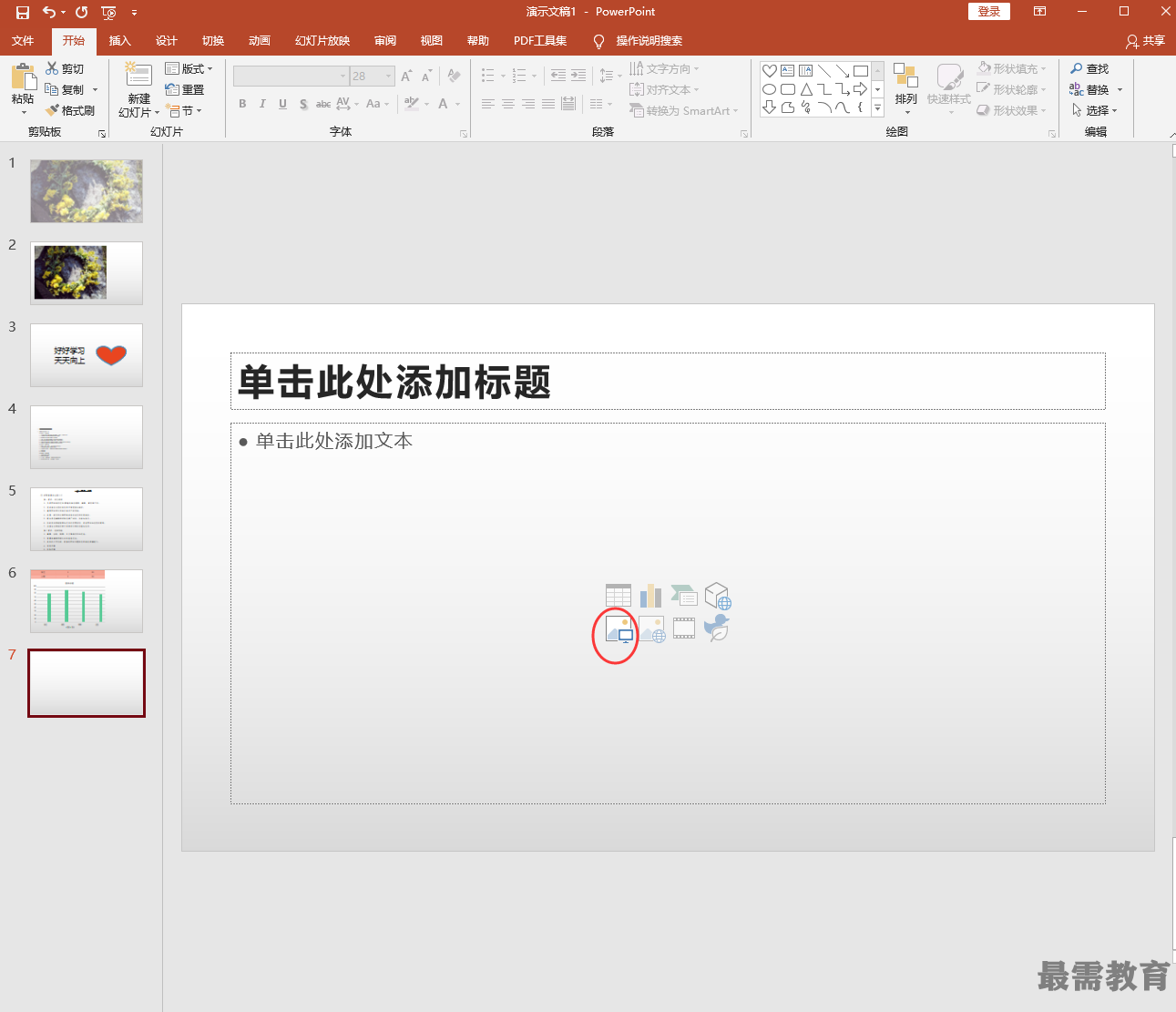The height and width of the screenshot is (1012, 1176).
Task: Select the heart shape in the shapes gallery
Action: [770, 70]
